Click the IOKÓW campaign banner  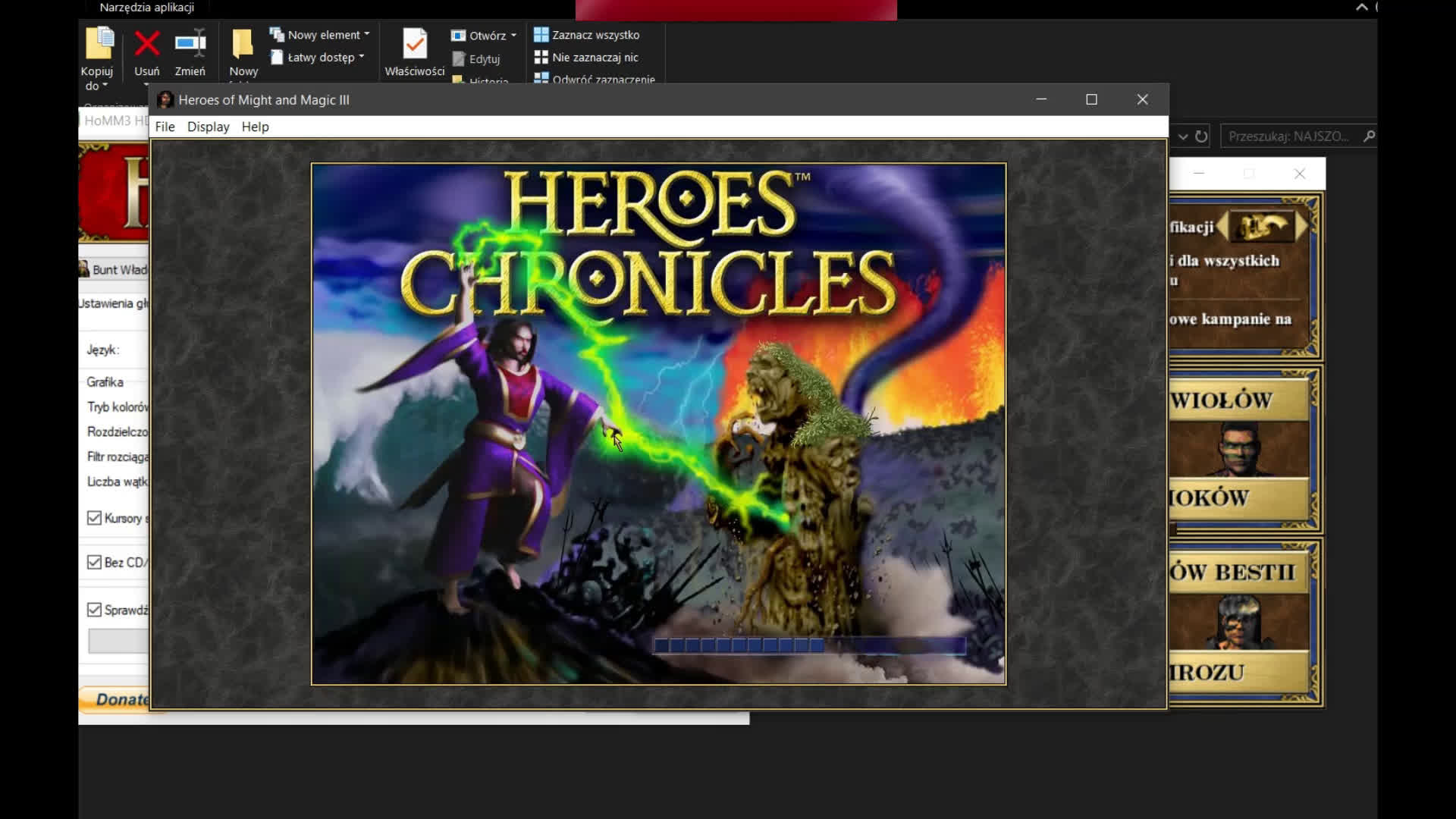pos(1238,498)
